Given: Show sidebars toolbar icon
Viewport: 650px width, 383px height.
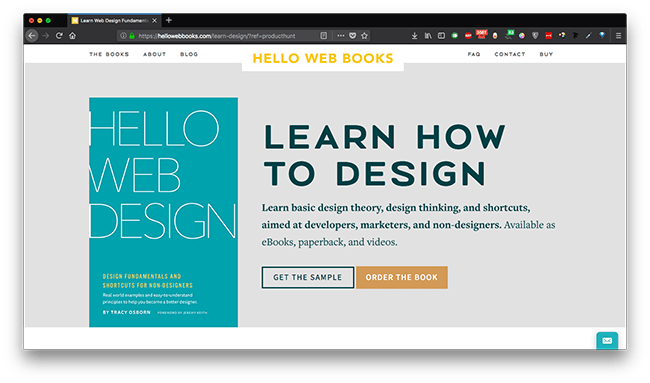Looking at the screenshot, I should (441, 36).
